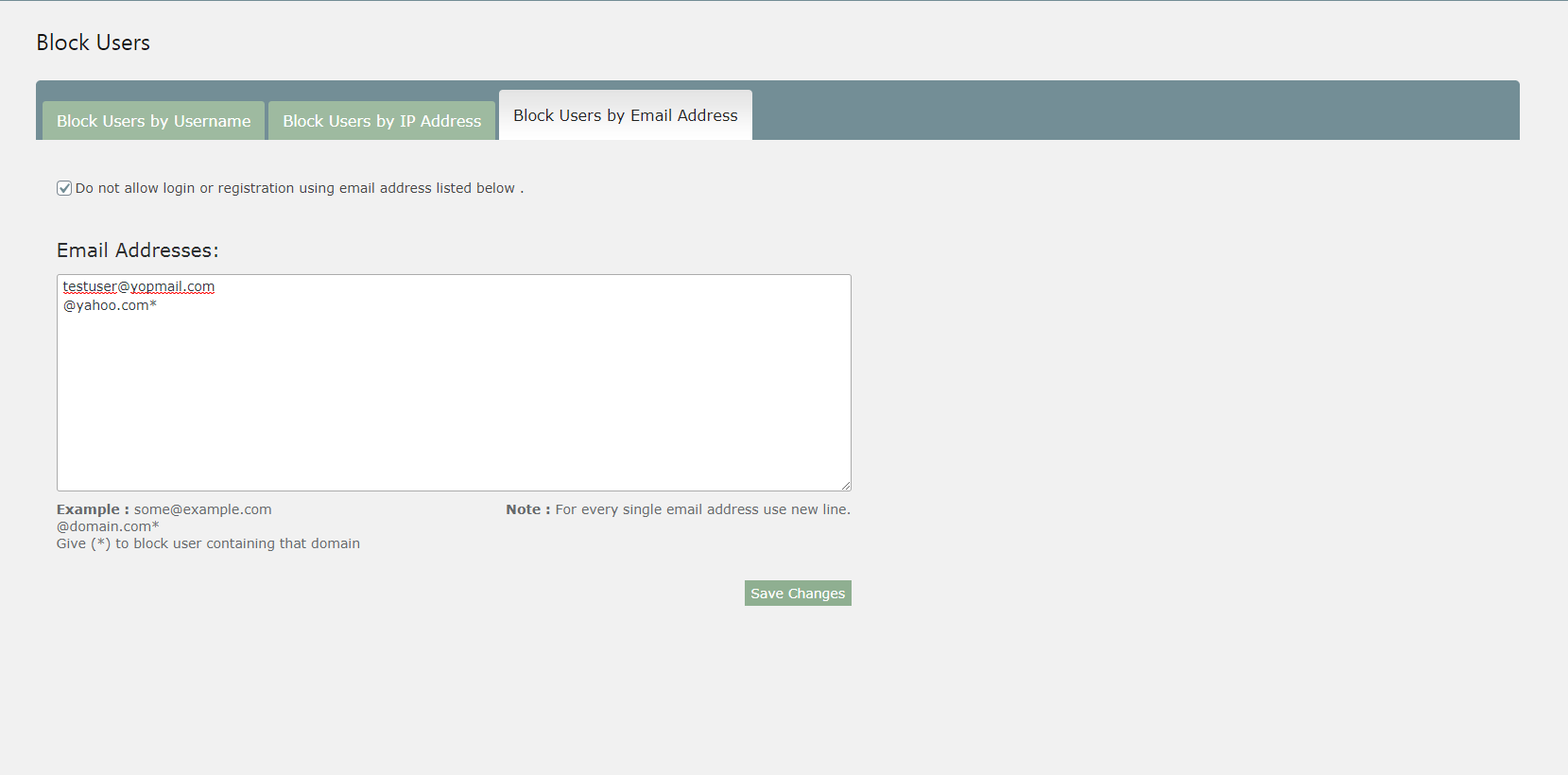Untick the do-not-allow login or registration checkbox

(64, 188)
